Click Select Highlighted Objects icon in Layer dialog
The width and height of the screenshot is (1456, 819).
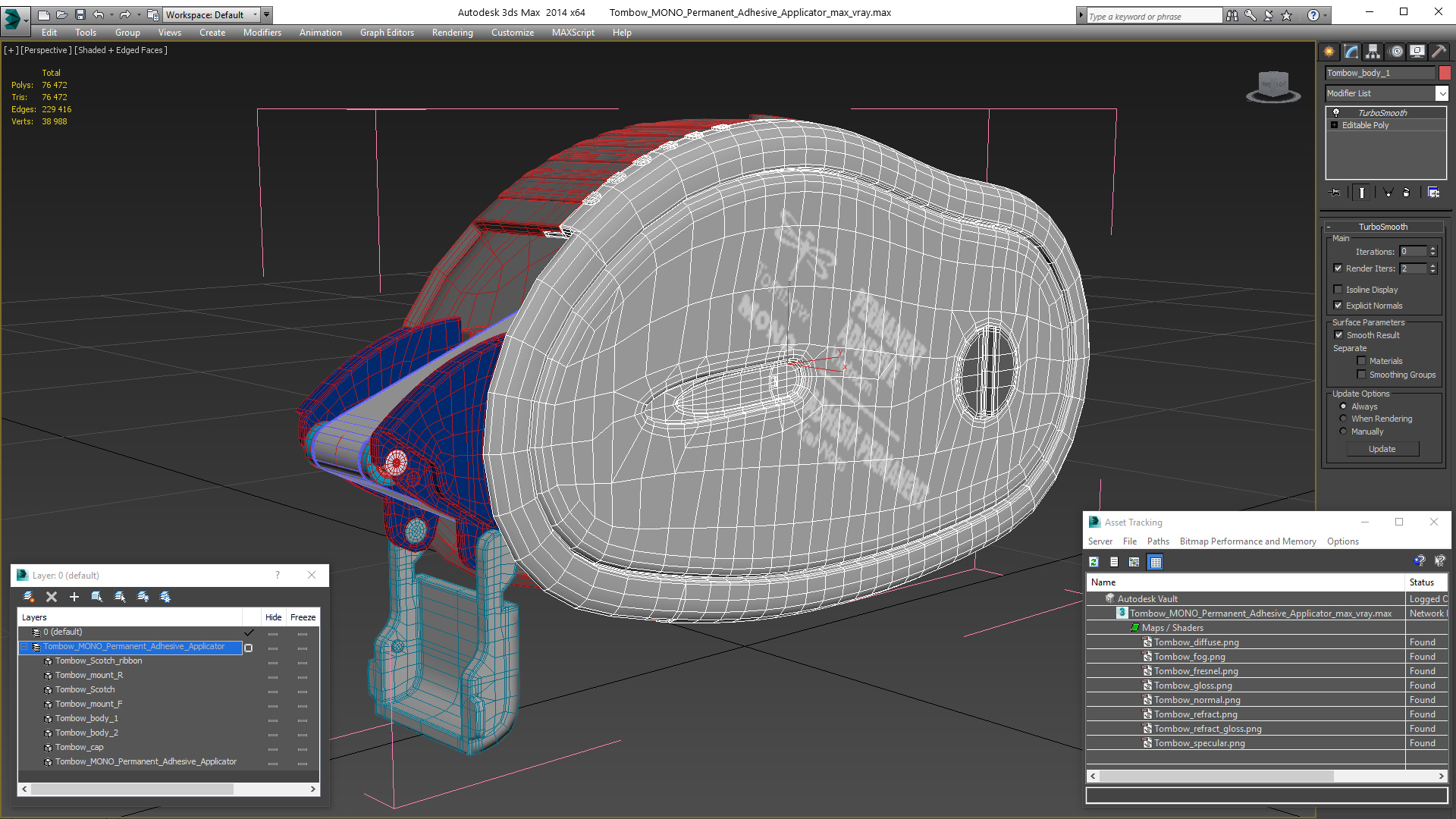[97, 597]
